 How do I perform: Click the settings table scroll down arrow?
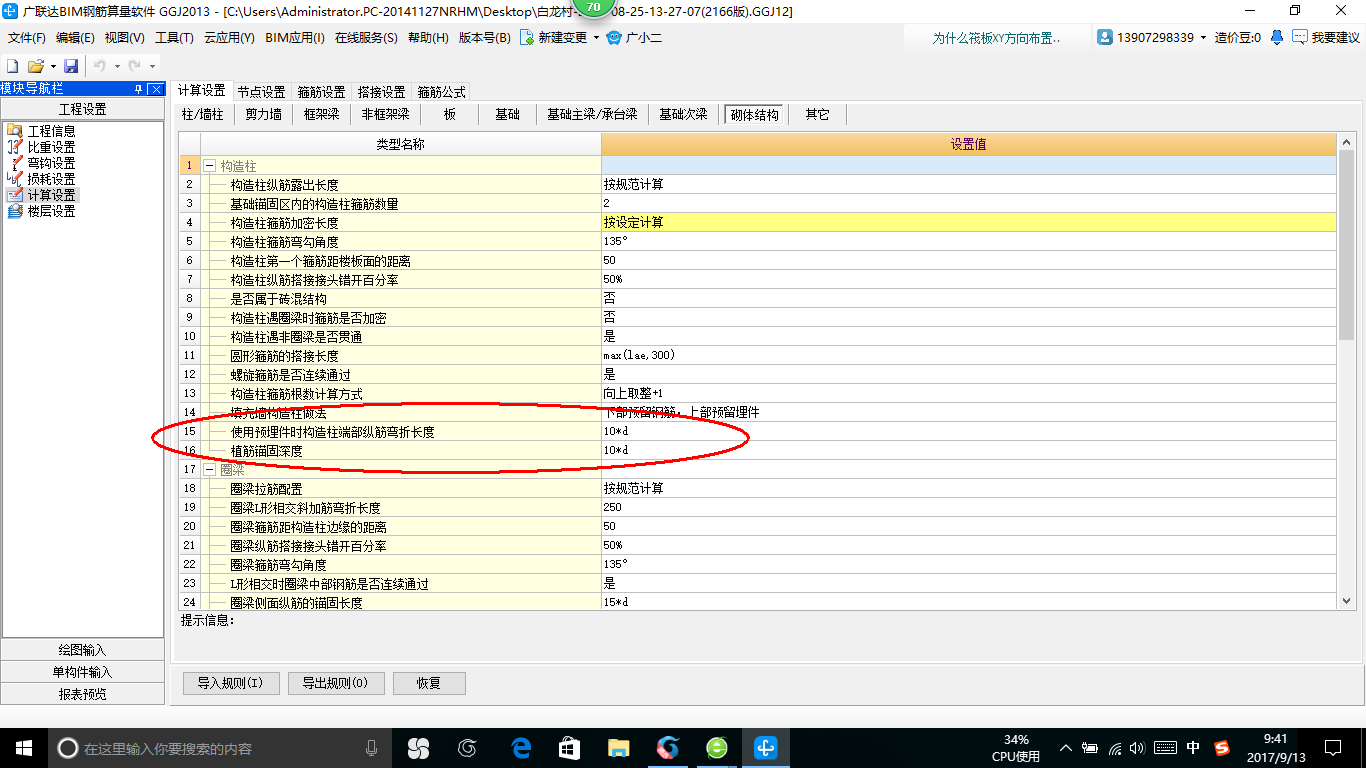point(1346,600)
